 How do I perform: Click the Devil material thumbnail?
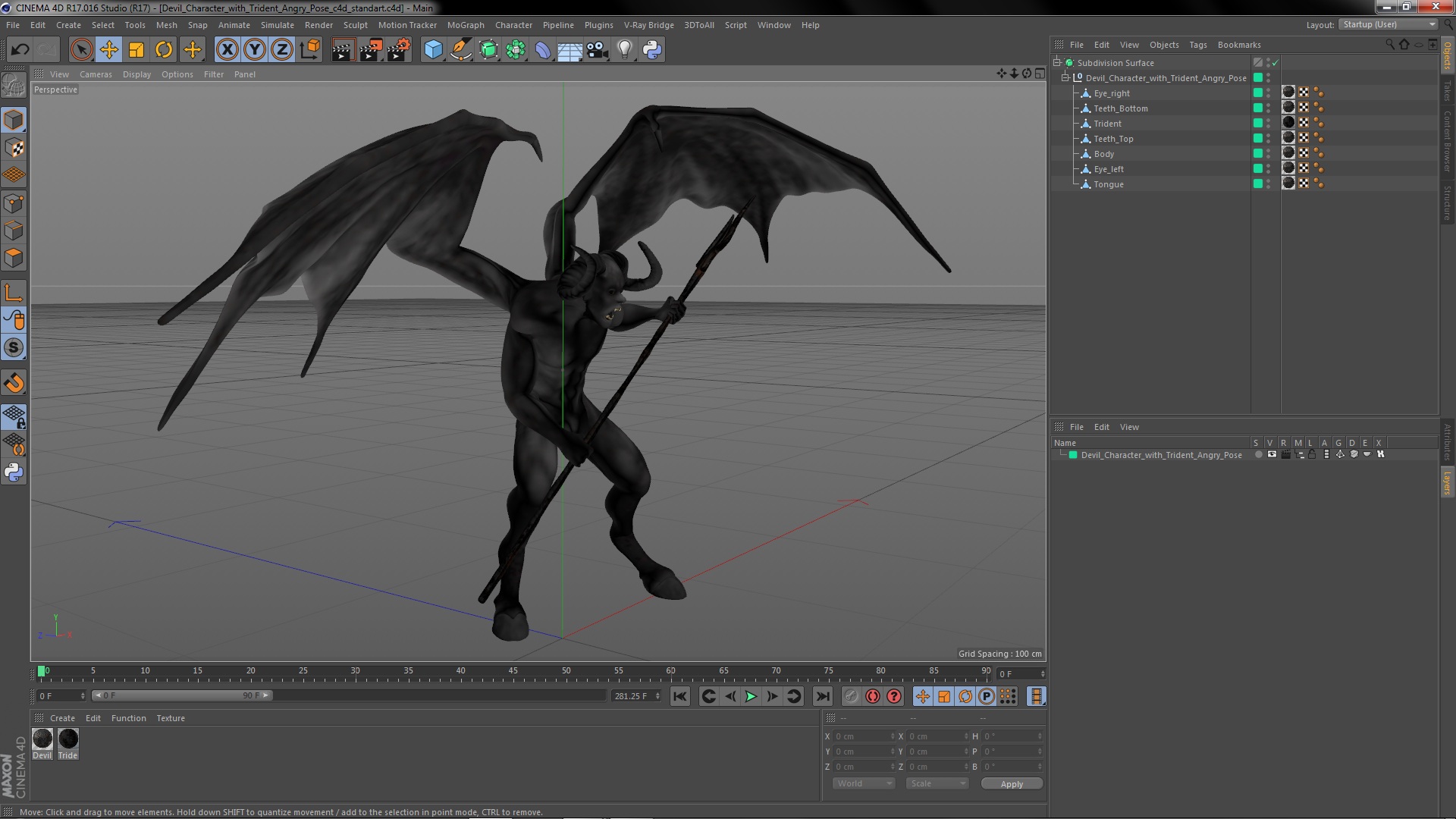tap(42, 739)
